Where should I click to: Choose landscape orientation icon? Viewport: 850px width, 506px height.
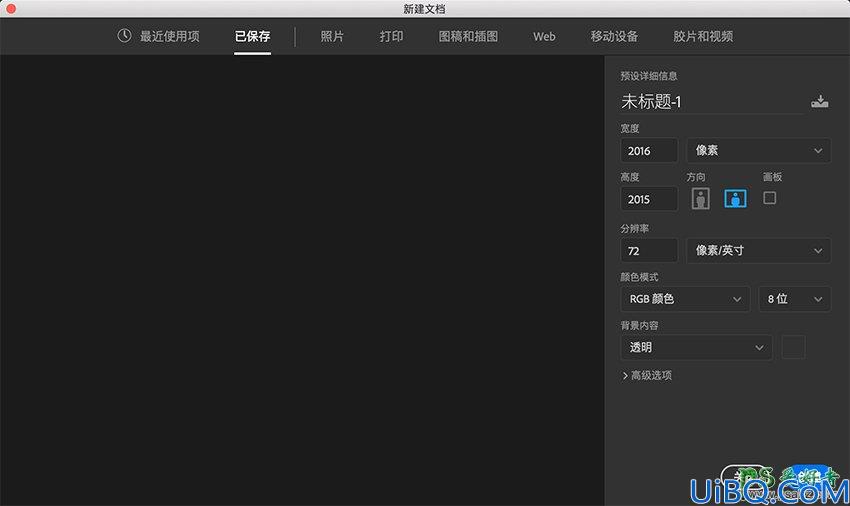point(735,198)
